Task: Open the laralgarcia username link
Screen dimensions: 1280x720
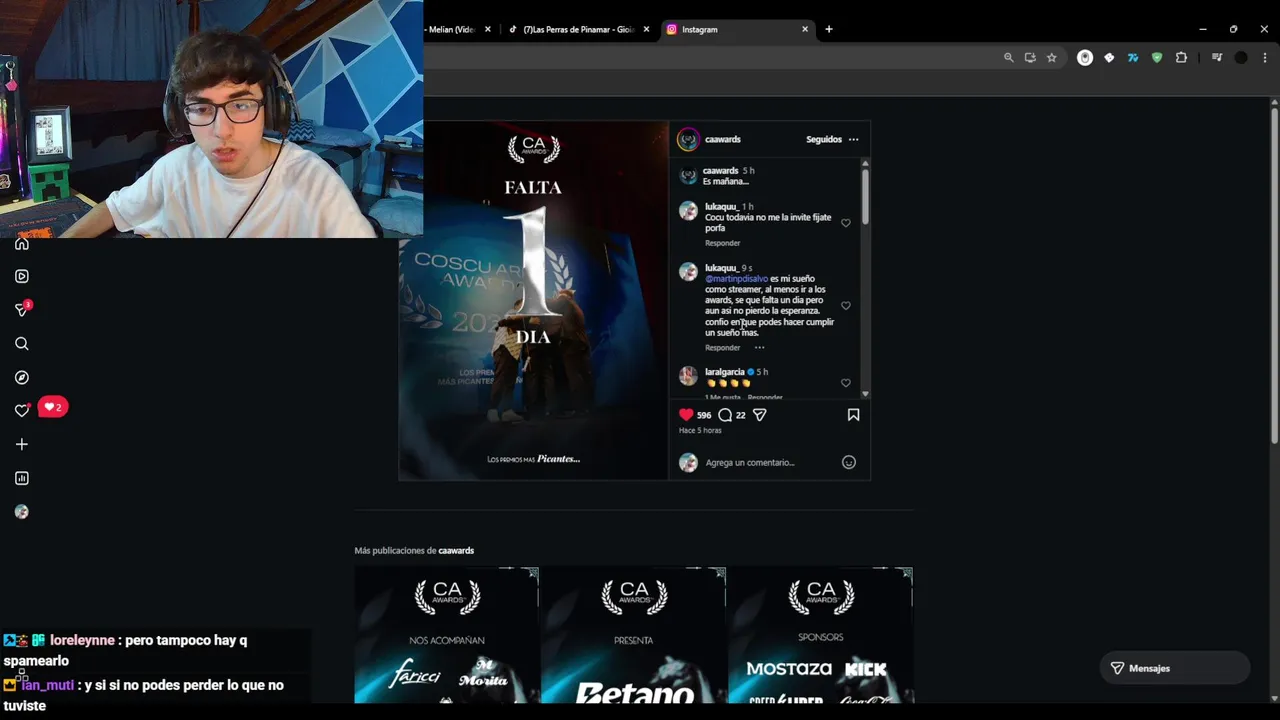Action: [725, 372]
